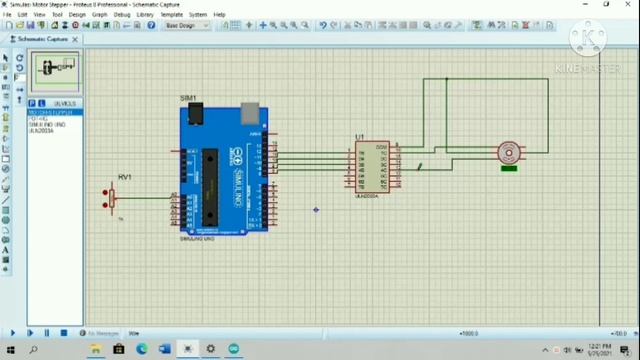Click the Arduino SIM1 board on schematic
The image size is (640, 360).
pyautogui.click(x=224, y=171)
